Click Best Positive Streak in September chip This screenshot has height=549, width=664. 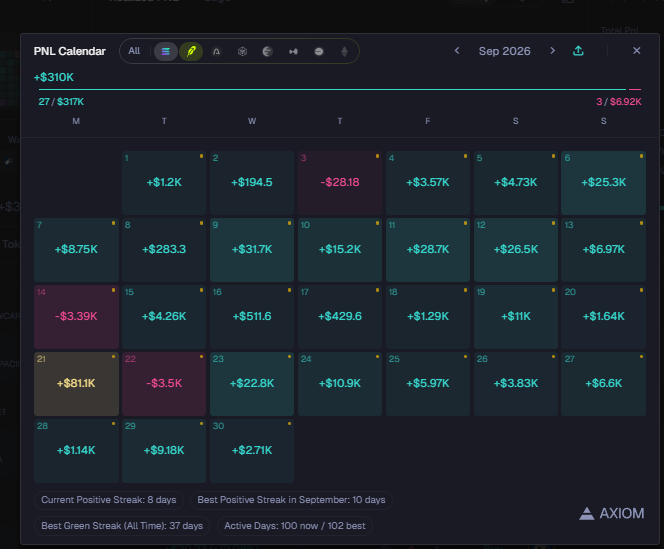pos(291,500)
